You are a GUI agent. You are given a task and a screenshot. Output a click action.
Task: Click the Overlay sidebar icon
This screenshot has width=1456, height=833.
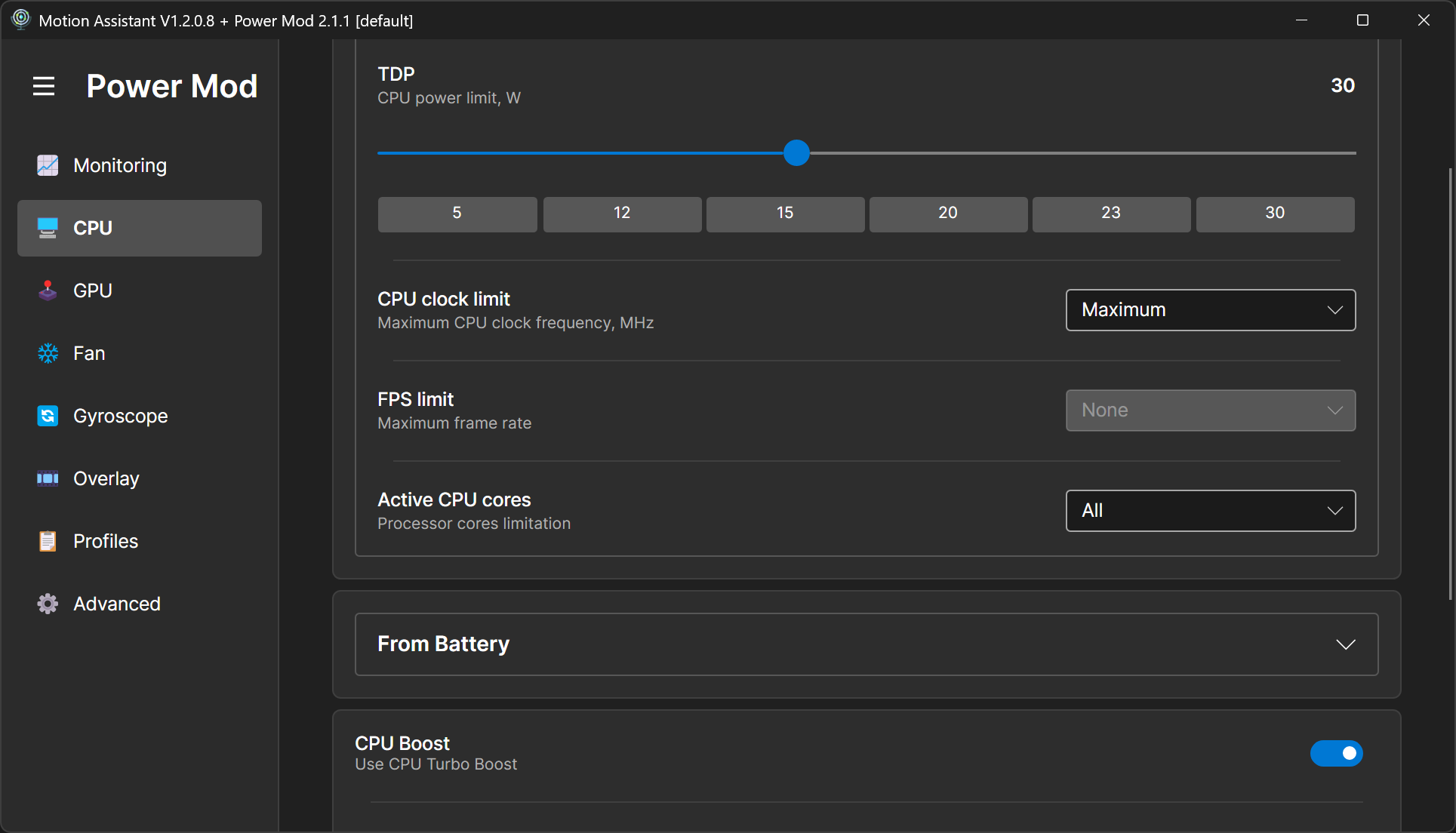48,478
